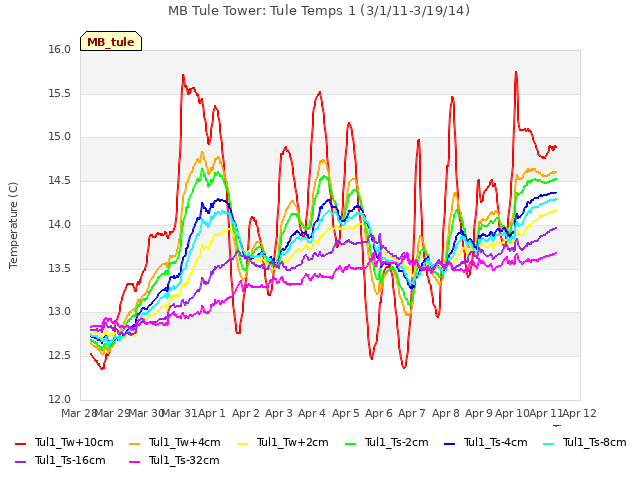Image resolution: width=640 pixels, height=480 pixels.
Task: Click the Apr 5 x-axis date label
Action: [x=346, y=413]
